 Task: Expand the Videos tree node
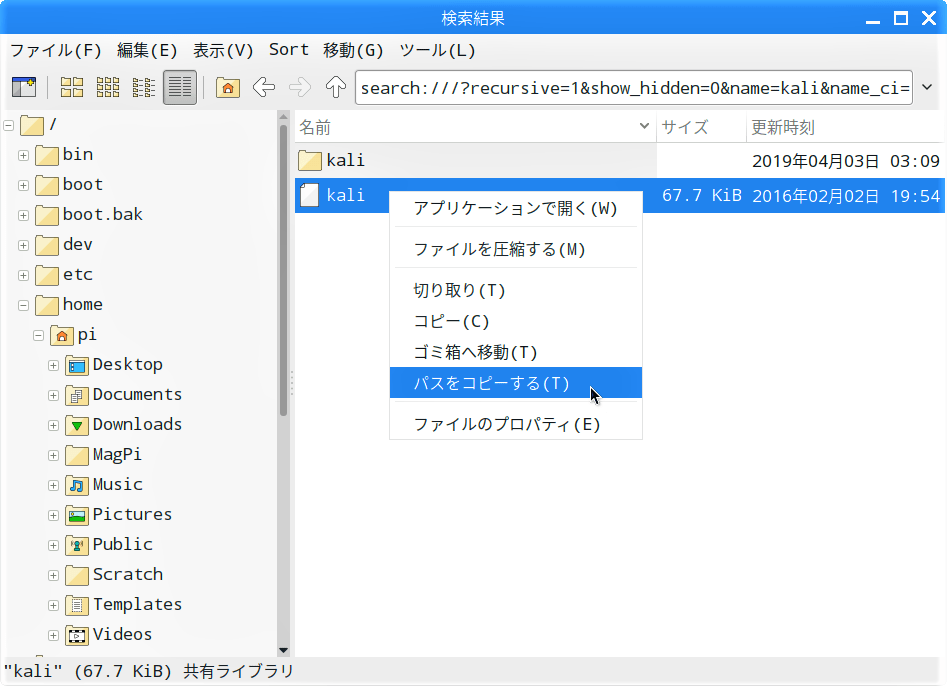(53, 635)
